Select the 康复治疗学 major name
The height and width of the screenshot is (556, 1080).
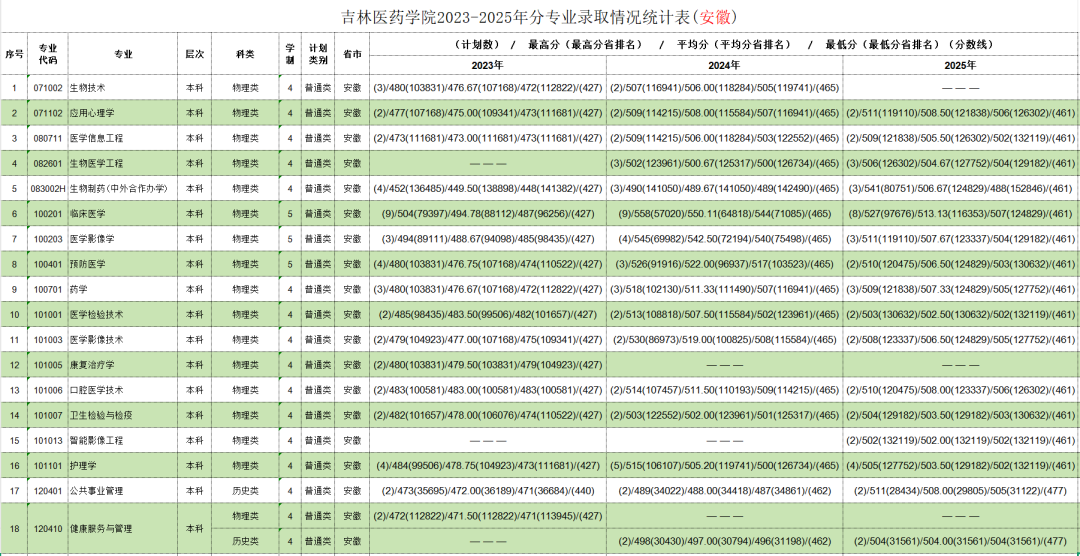tap(92, 364)
